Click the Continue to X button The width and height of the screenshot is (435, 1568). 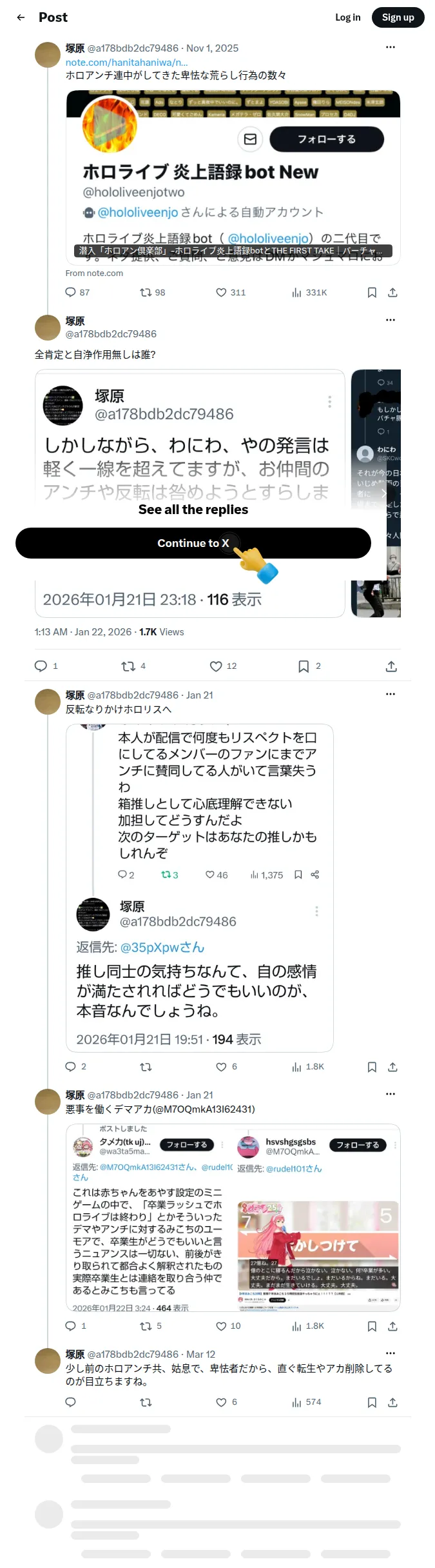(x=193, y=543)
